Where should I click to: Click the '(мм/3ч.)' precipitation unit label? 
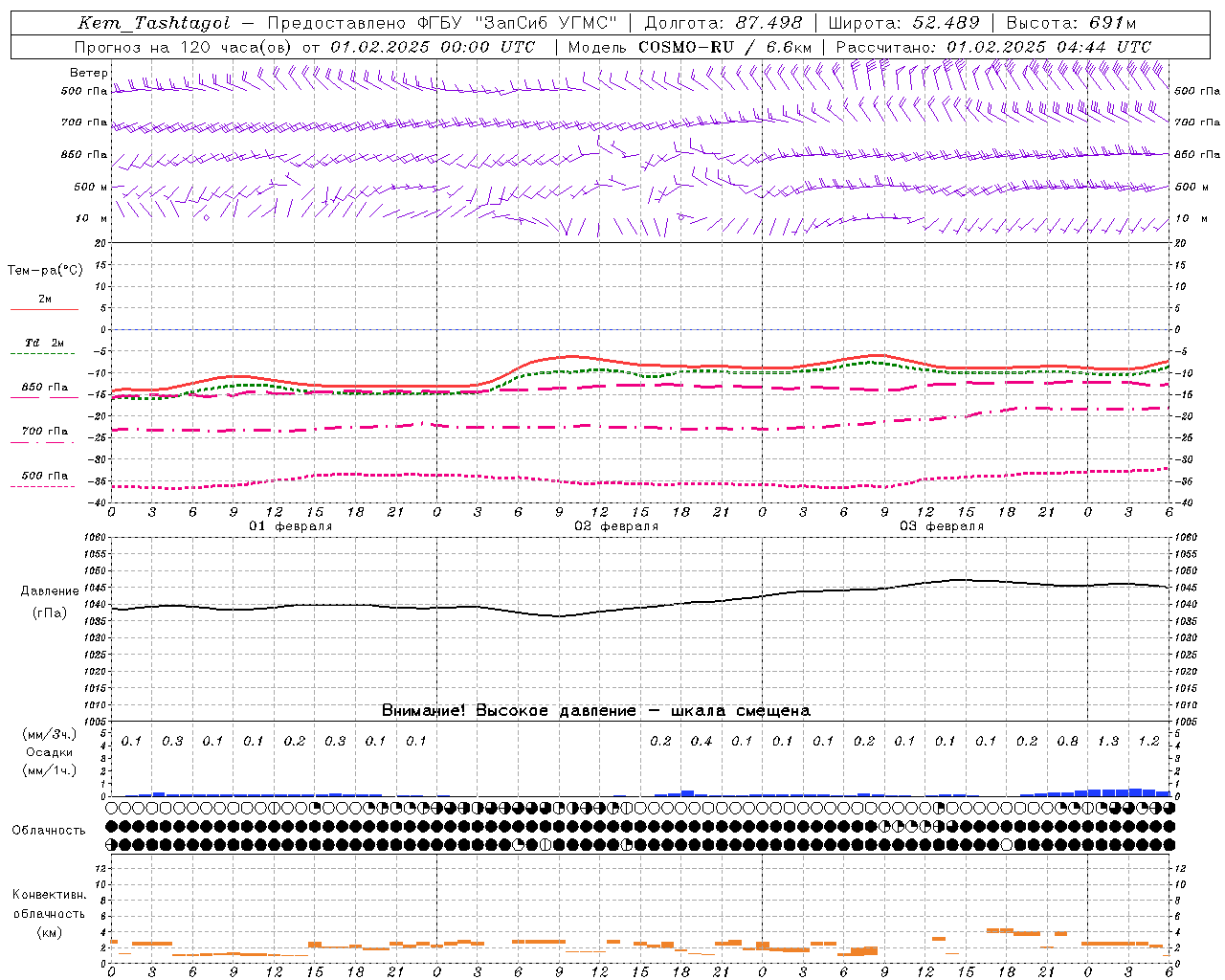tap(50, 734)
